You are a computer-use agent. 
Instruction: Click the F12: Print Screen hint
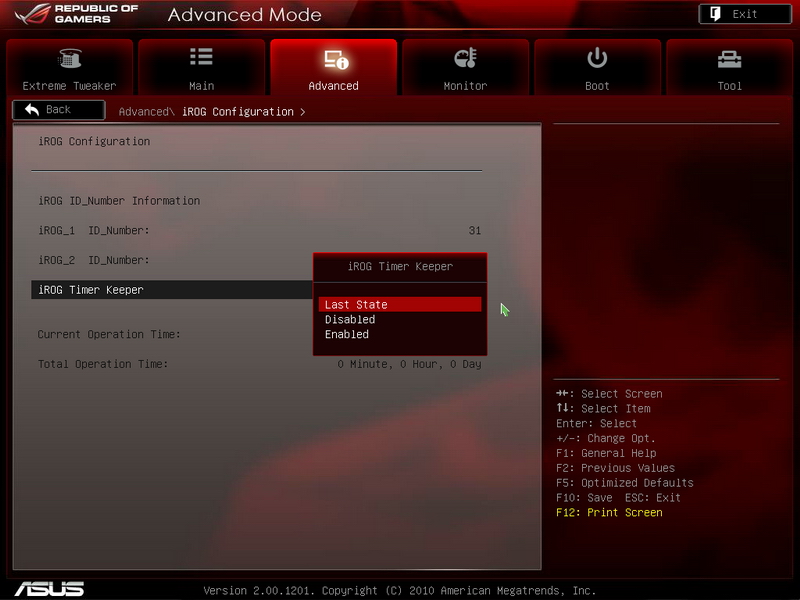pyautogui.click(x=609, y=513)
